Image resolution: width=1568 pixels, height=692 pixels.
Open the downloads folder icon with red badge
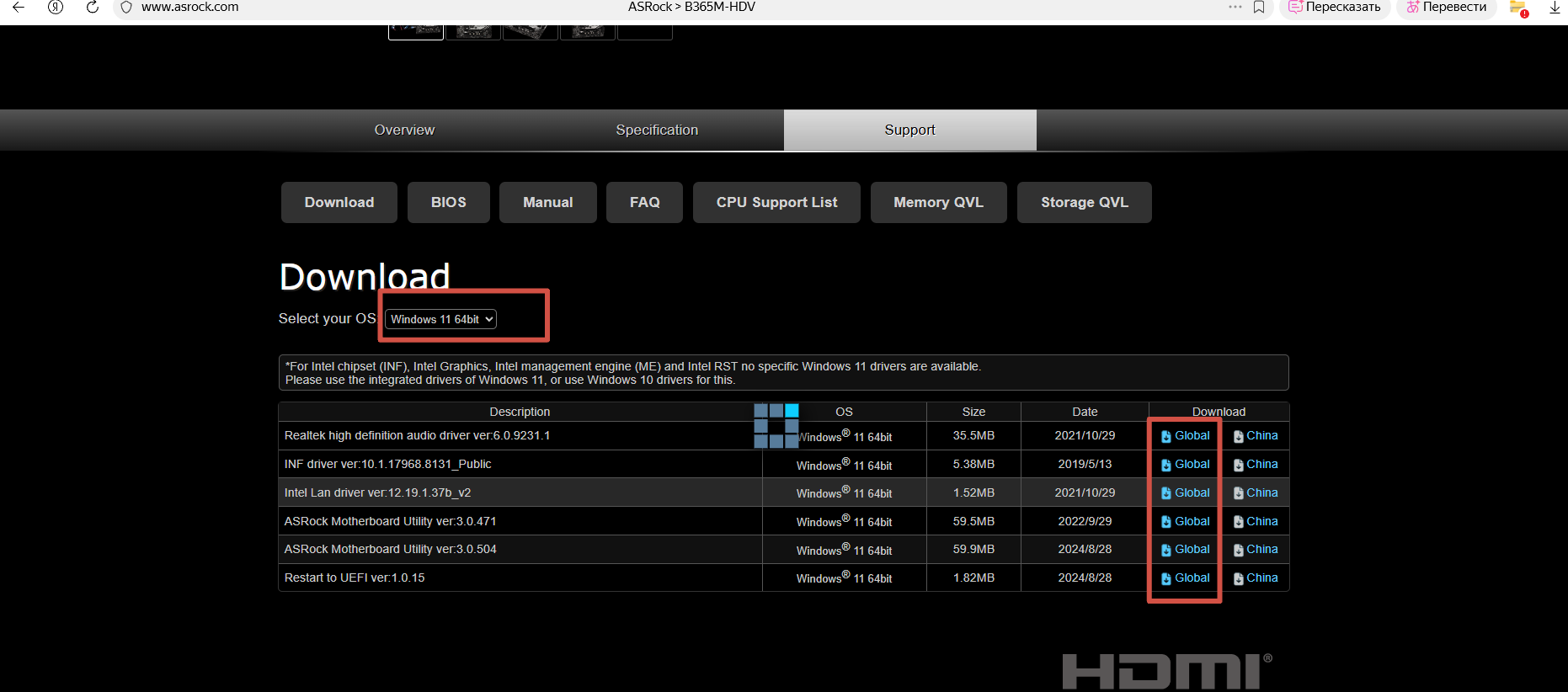1519,8
